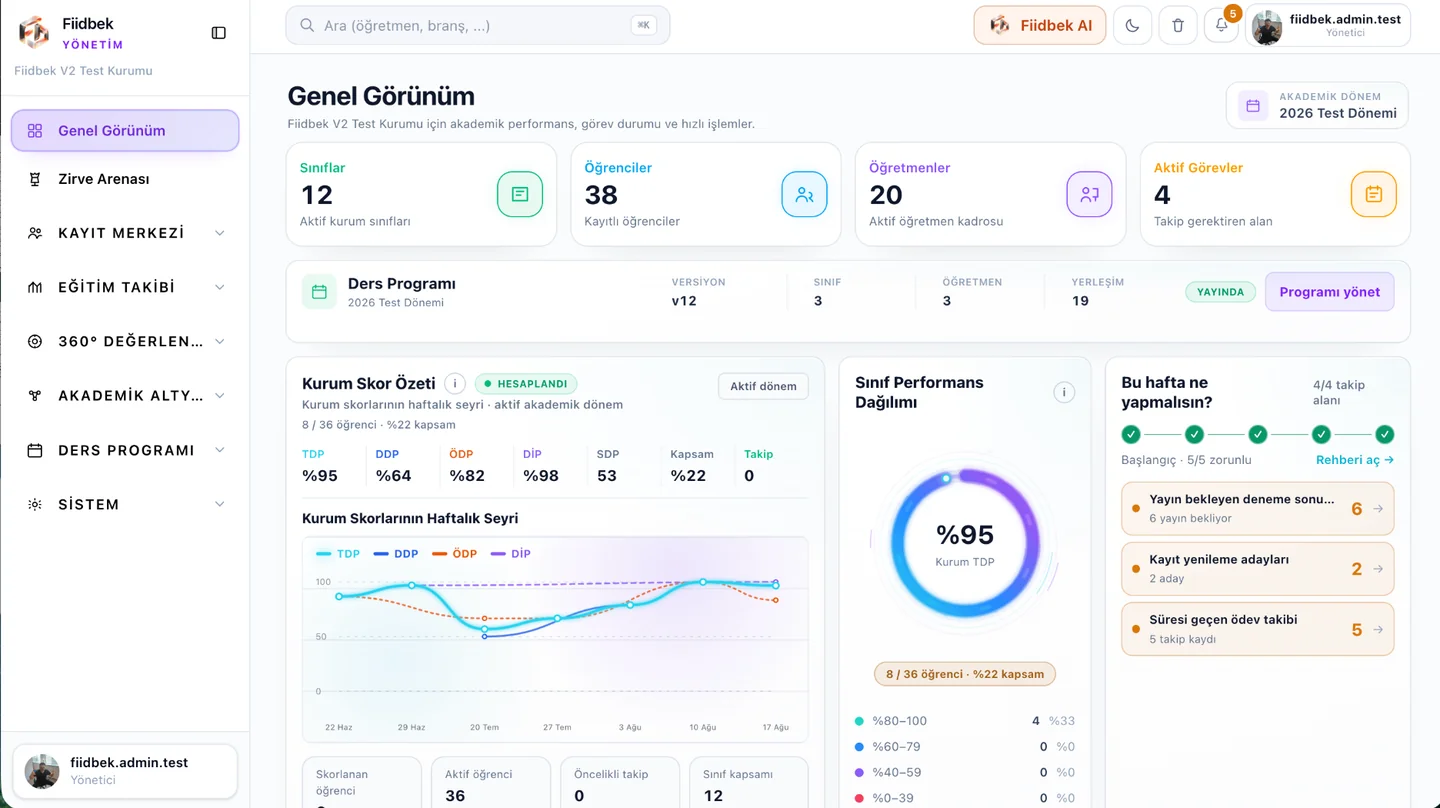This screenshot has height=808, width=1440.
Task: Show info for Sınıf Performans Dağılımı
Action: pos(1064,392)
